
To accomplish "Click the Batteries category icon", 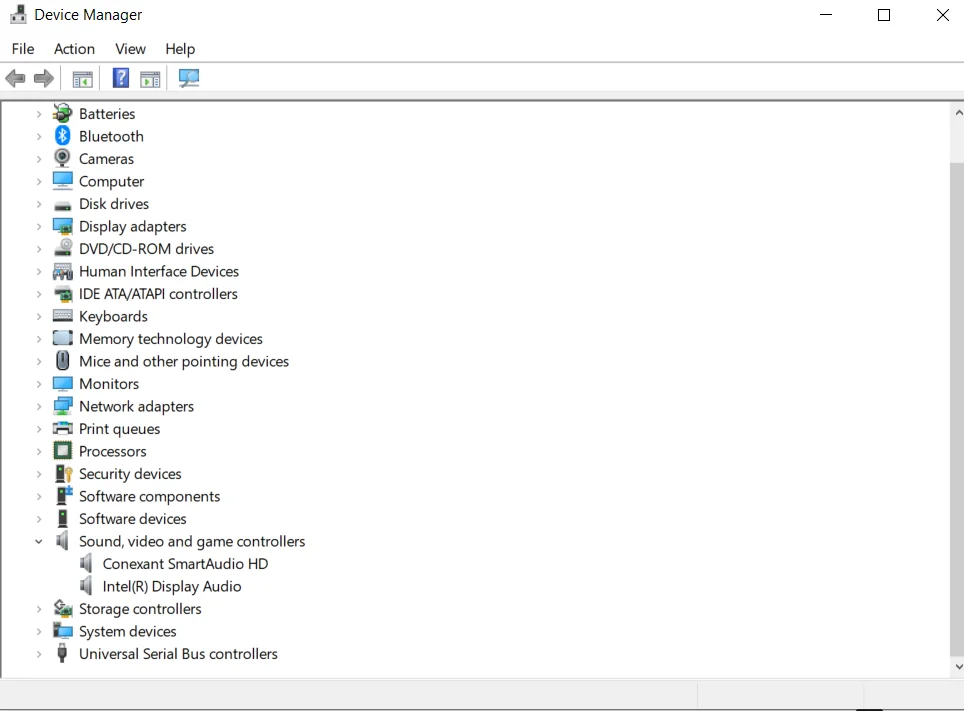I will point(62,113).
